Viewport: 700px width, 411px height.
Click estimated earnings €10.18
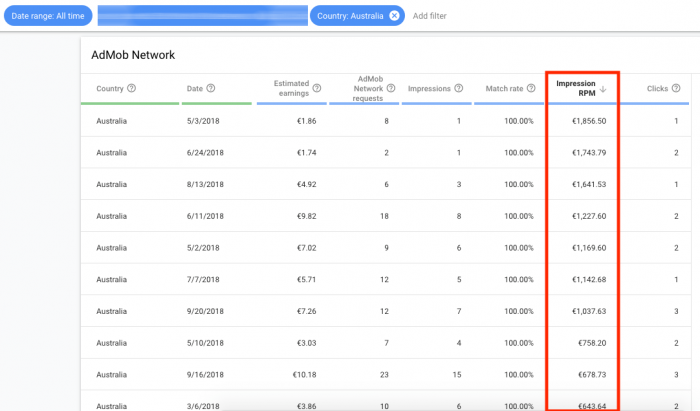pyautogui.click(x=304, y=374)
